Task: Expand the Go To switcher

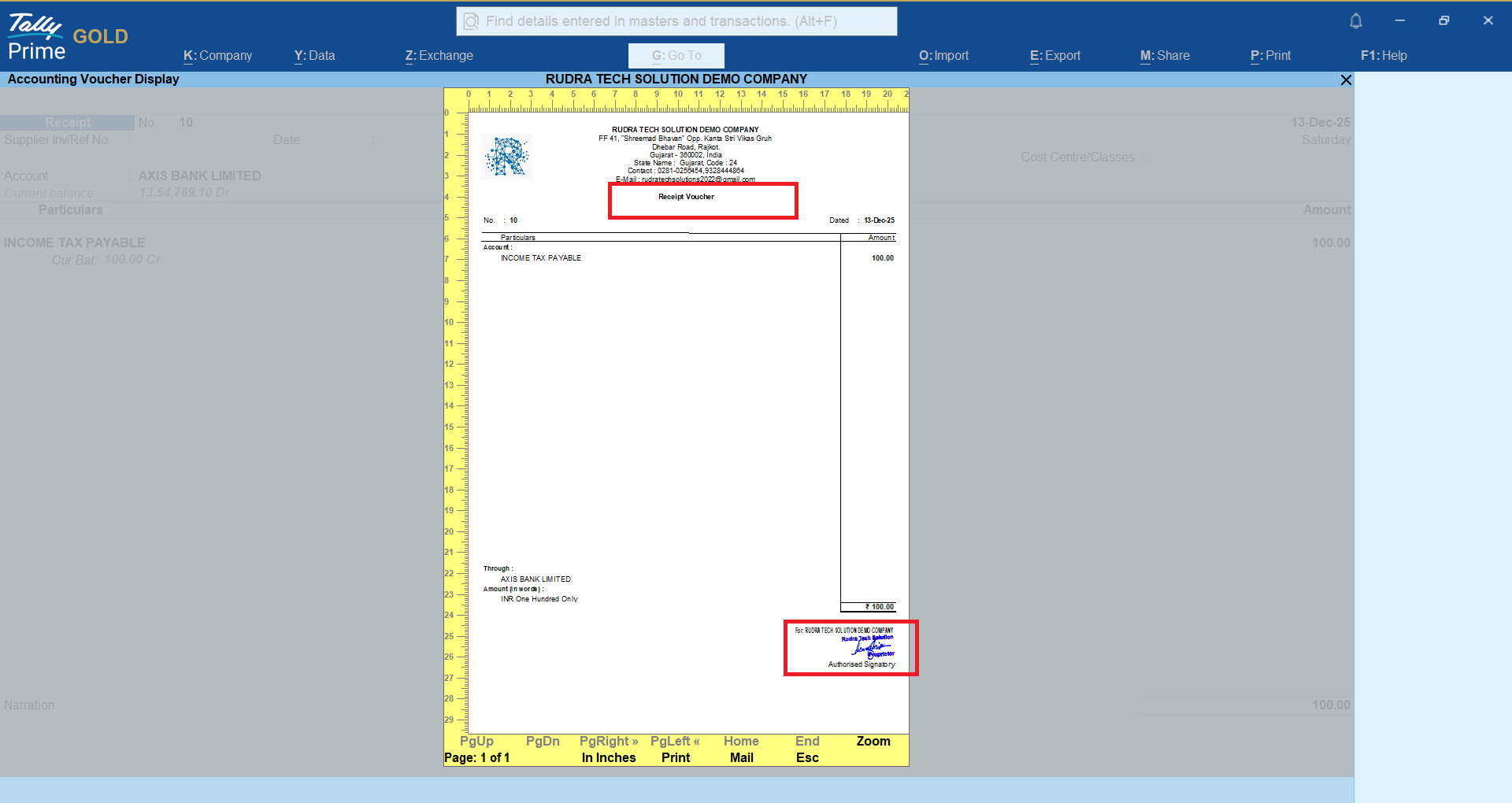Action: click(676, 56)
